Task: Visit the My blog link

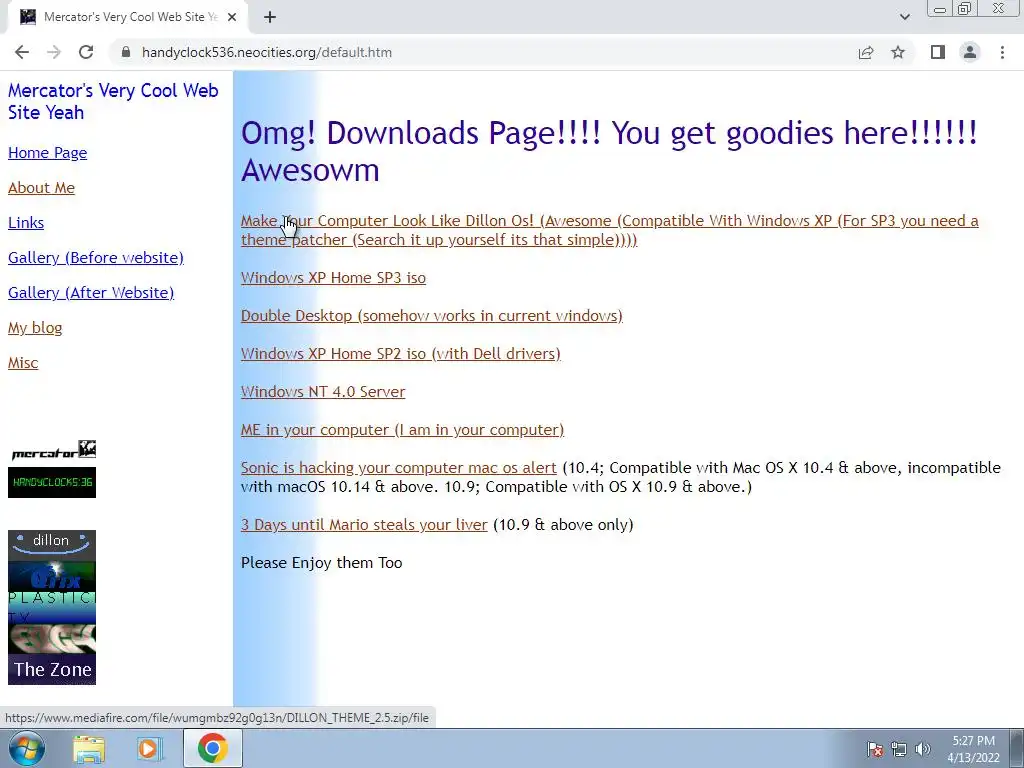Action: [x=35, y=328]
